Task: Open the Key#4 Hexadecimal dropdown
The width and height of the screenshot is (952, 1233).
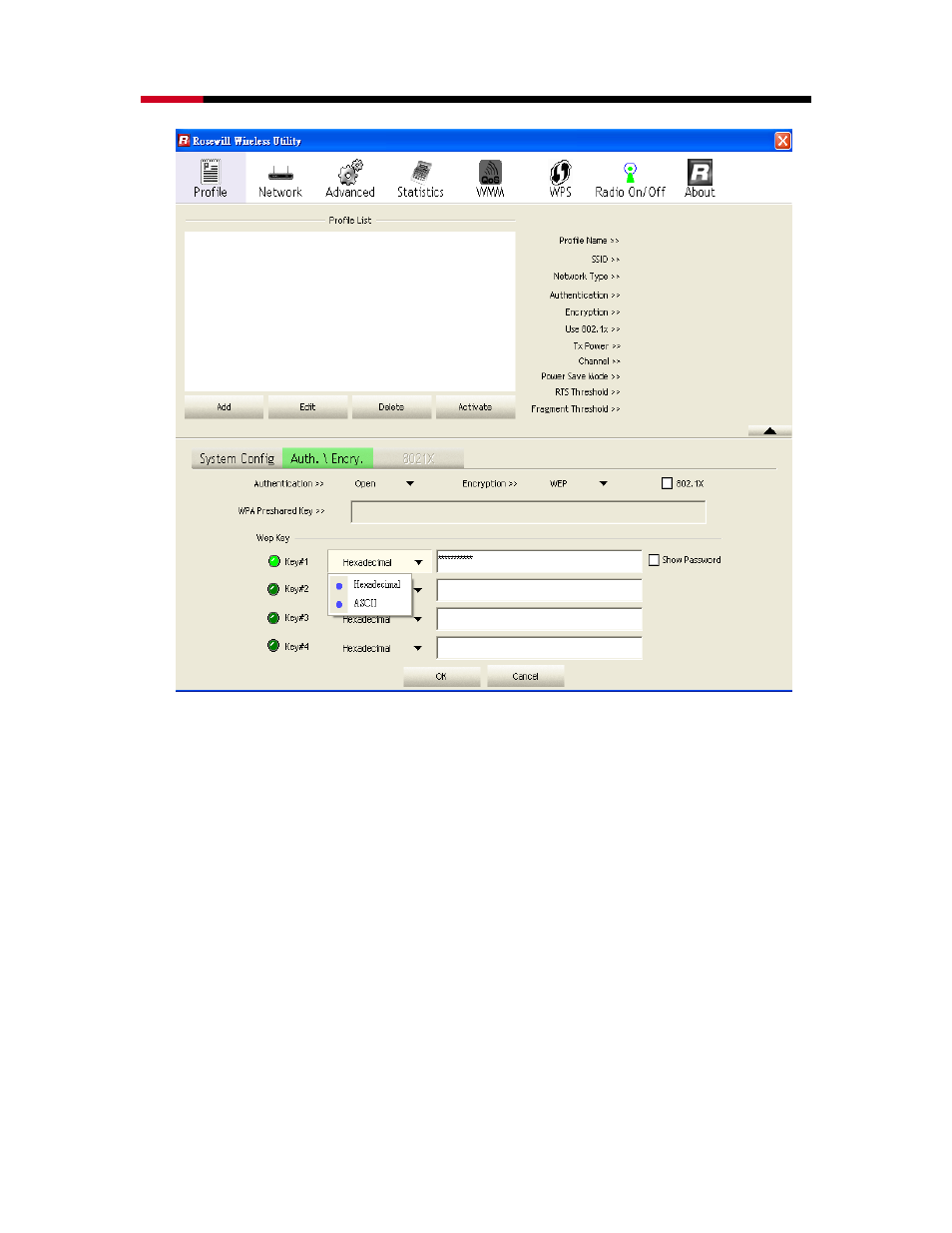Action: 380,648
